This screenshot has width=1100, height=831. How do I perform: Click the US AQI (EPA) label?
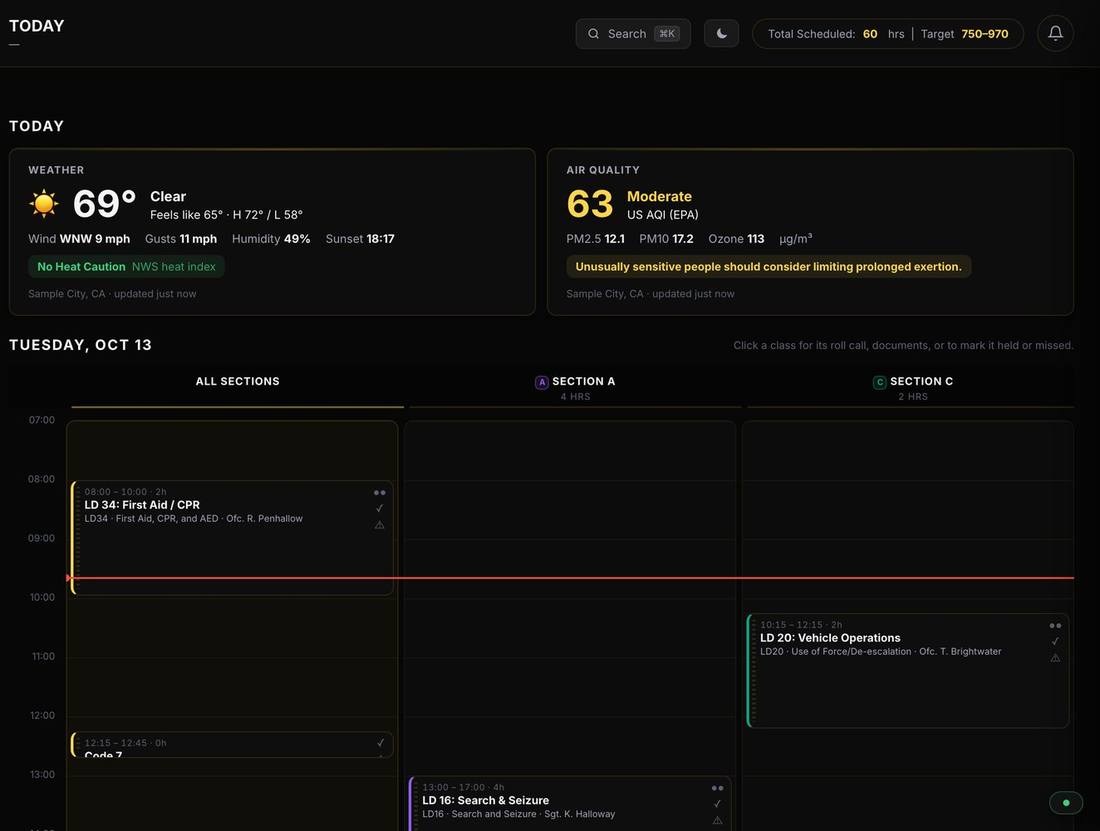[662, 215]
